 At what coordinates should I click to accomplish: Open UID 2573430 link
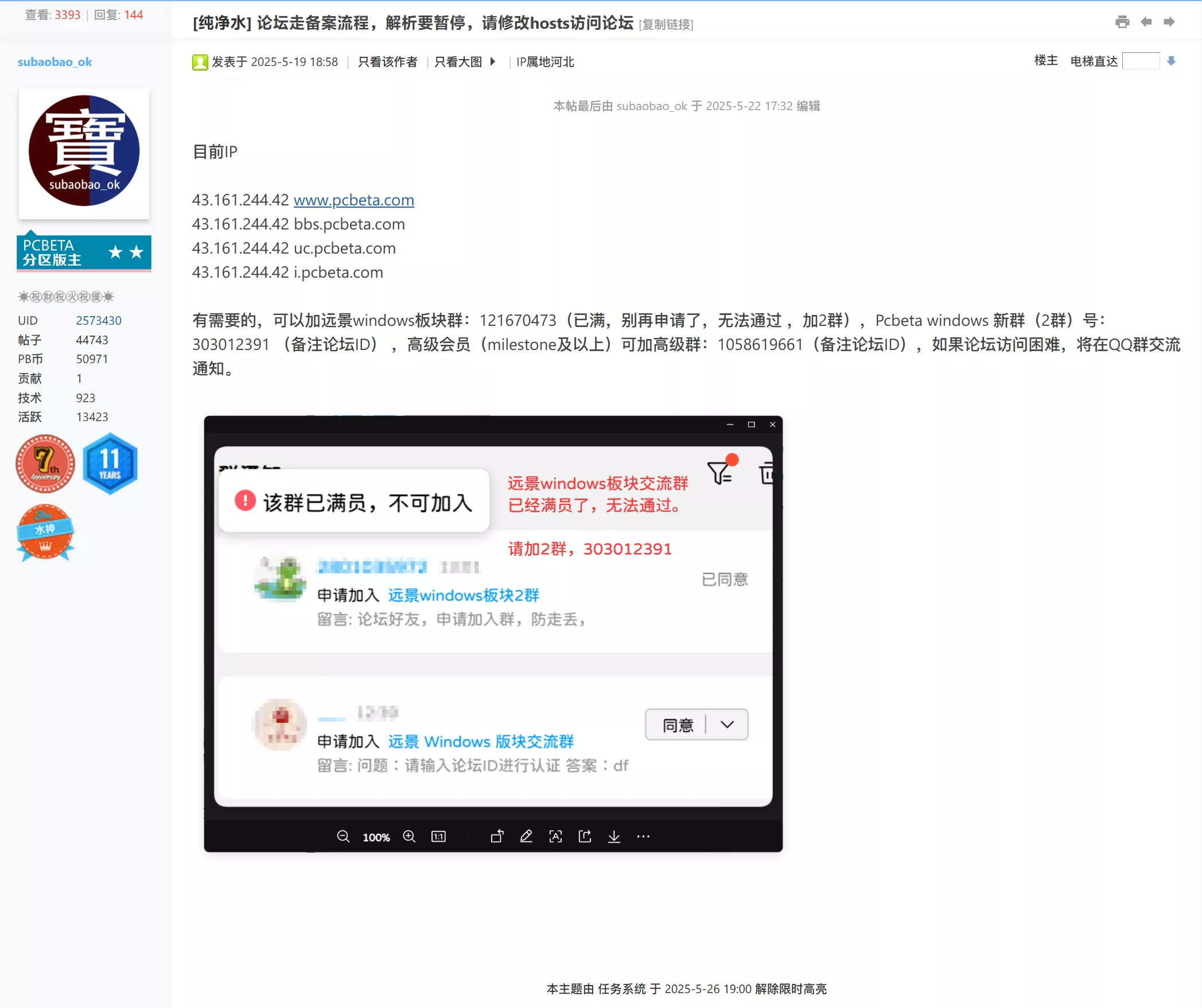click(99, 321)
